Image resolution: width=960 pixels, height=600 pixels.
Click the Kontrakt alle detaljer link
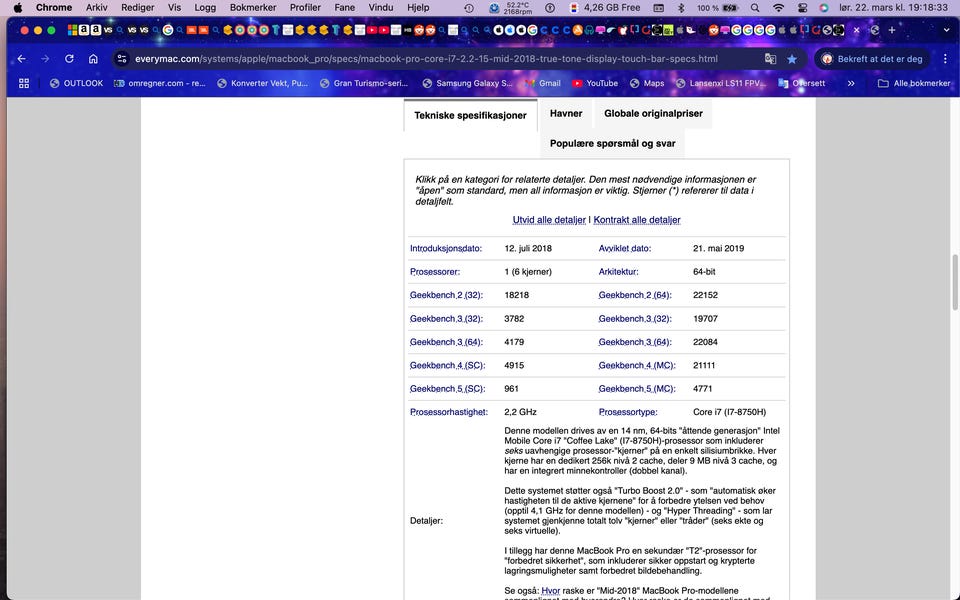pyautogui.click(x=637, y=220)
